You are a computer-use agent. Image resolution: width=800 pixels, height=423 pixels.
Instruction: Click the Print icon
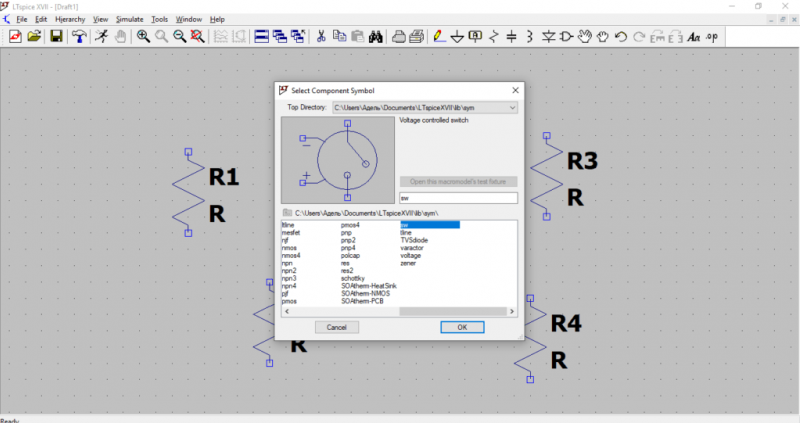point(399,36)
